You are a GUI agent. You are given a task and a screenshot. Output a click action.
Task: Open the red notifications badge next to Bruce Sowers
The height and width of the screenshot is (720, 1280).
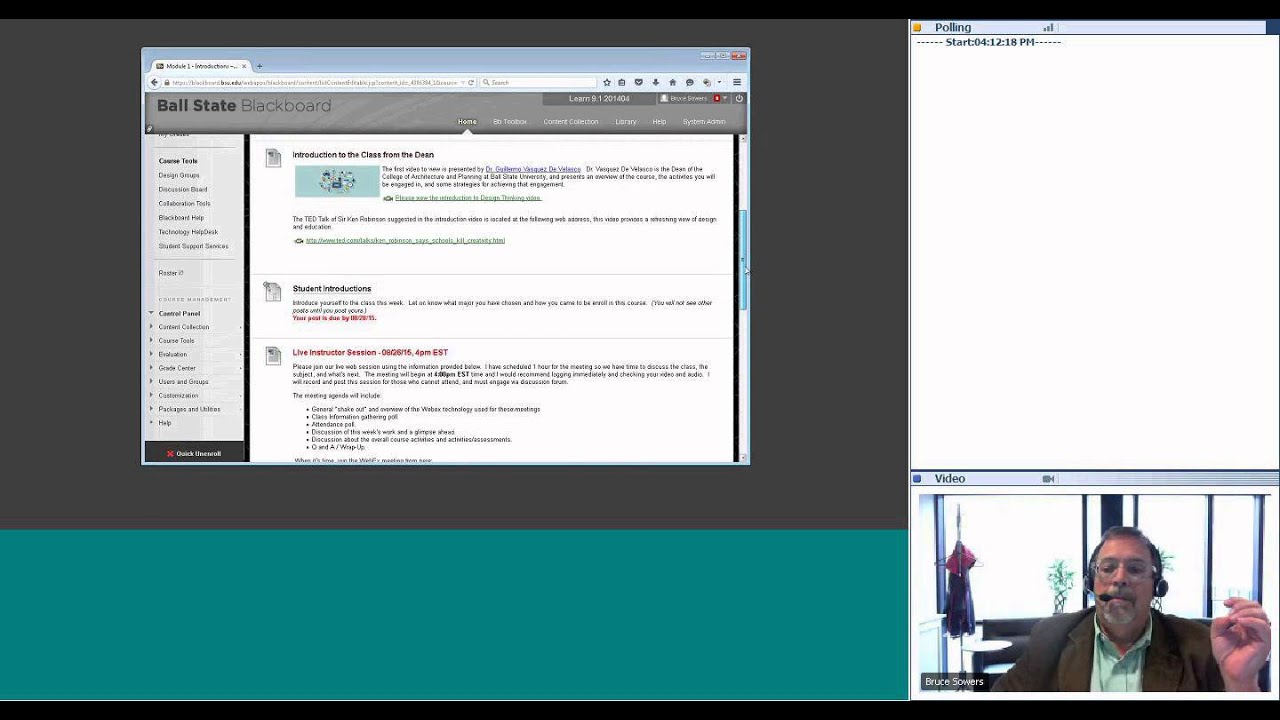point(716,98)
